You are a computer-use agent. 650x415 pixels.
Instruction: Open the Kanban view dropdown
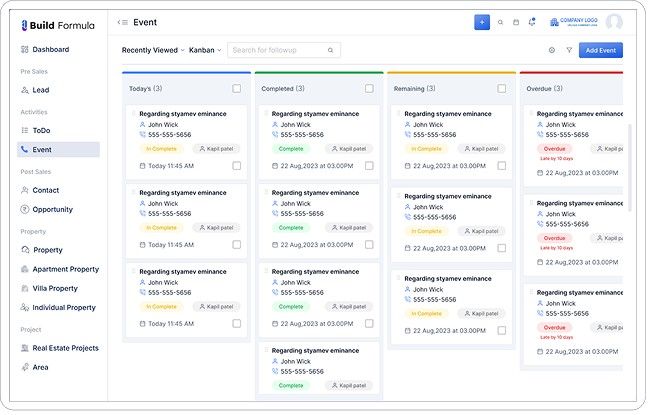coord(205,50)
